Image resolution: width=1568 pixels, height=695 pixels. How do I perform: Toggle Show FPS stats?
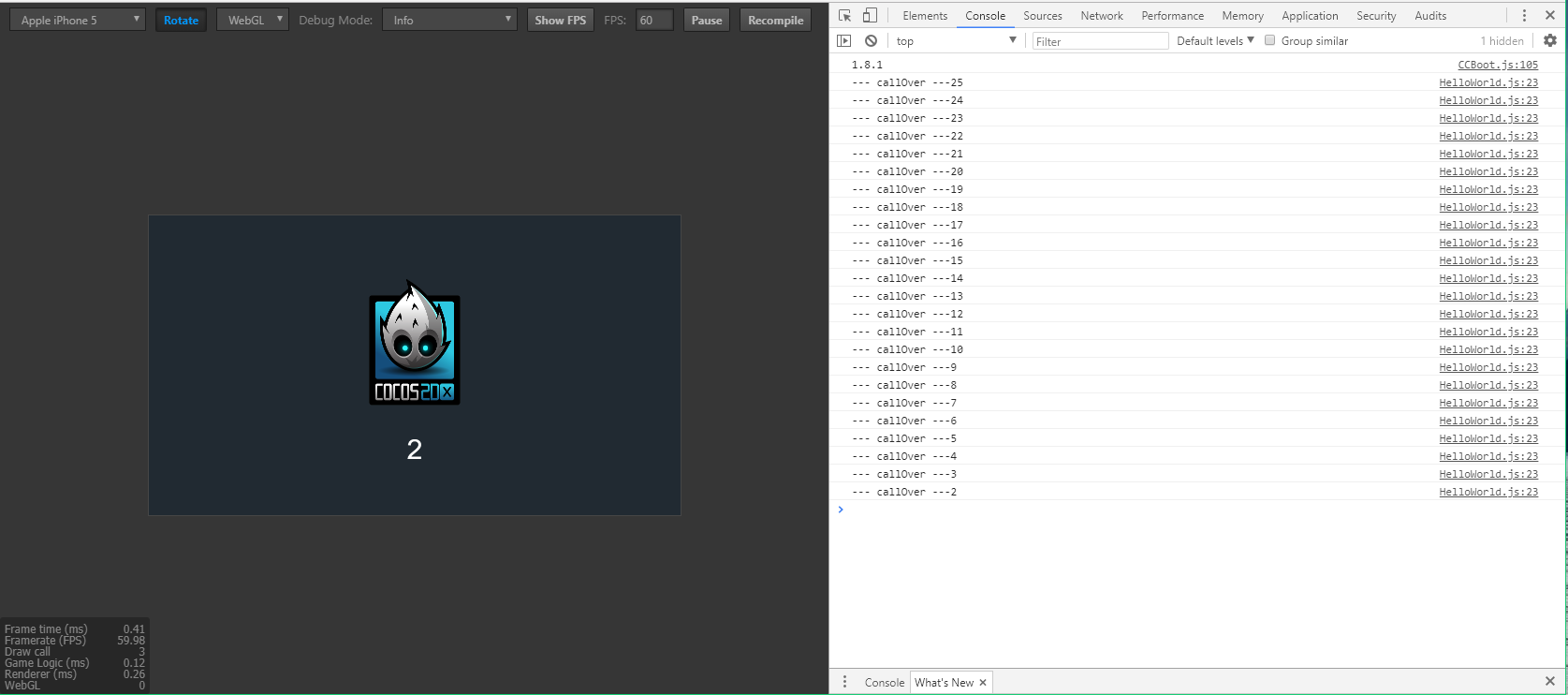point(561,20)
